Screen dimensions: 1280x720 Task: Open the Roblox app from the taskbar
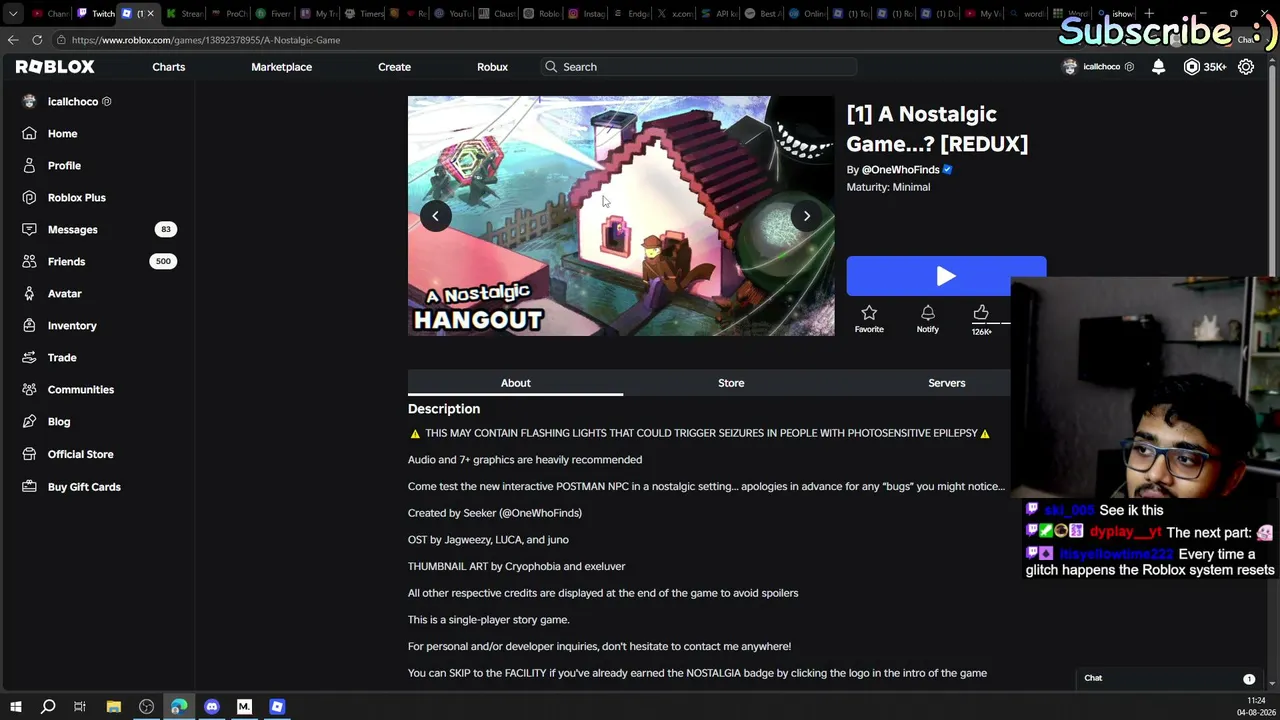277,707
